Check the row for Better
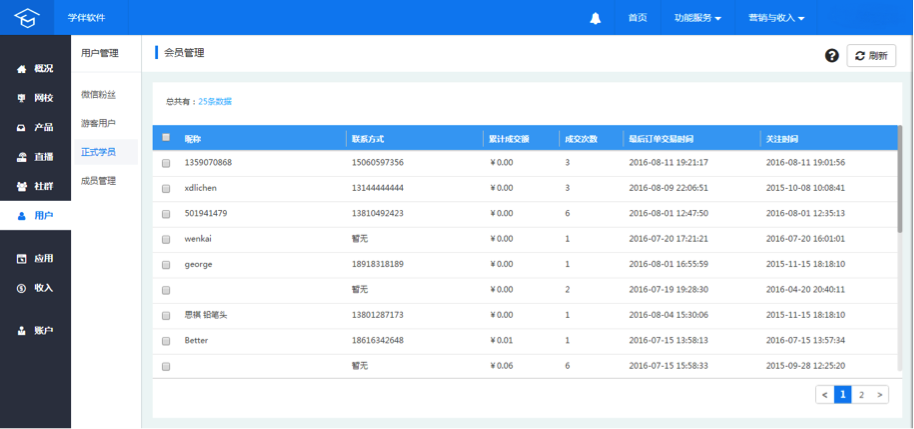The image size is (914, 429). click(x=166, y=341)
